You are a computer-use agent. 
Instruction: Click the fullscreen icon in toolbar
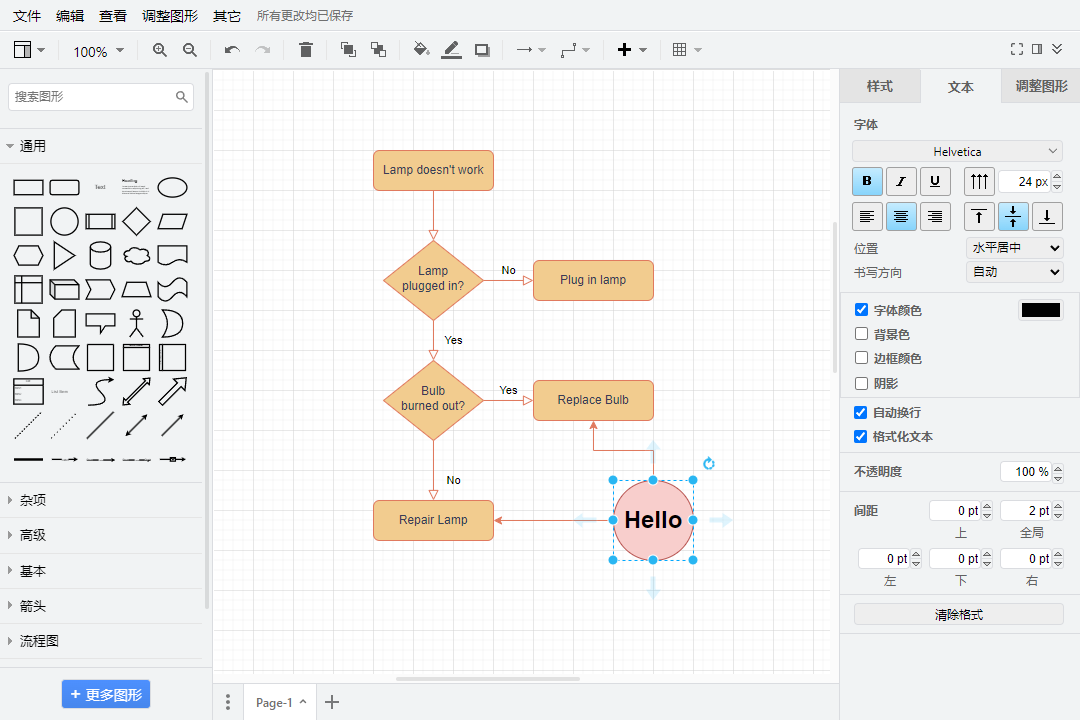[x=1017, y=49]
